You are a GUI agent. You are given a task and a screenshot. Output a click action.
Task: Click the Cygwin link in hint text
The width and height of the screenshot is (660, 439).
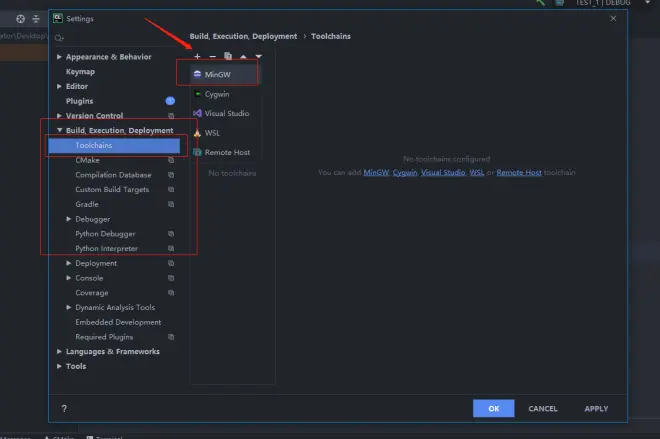(405, 173)
